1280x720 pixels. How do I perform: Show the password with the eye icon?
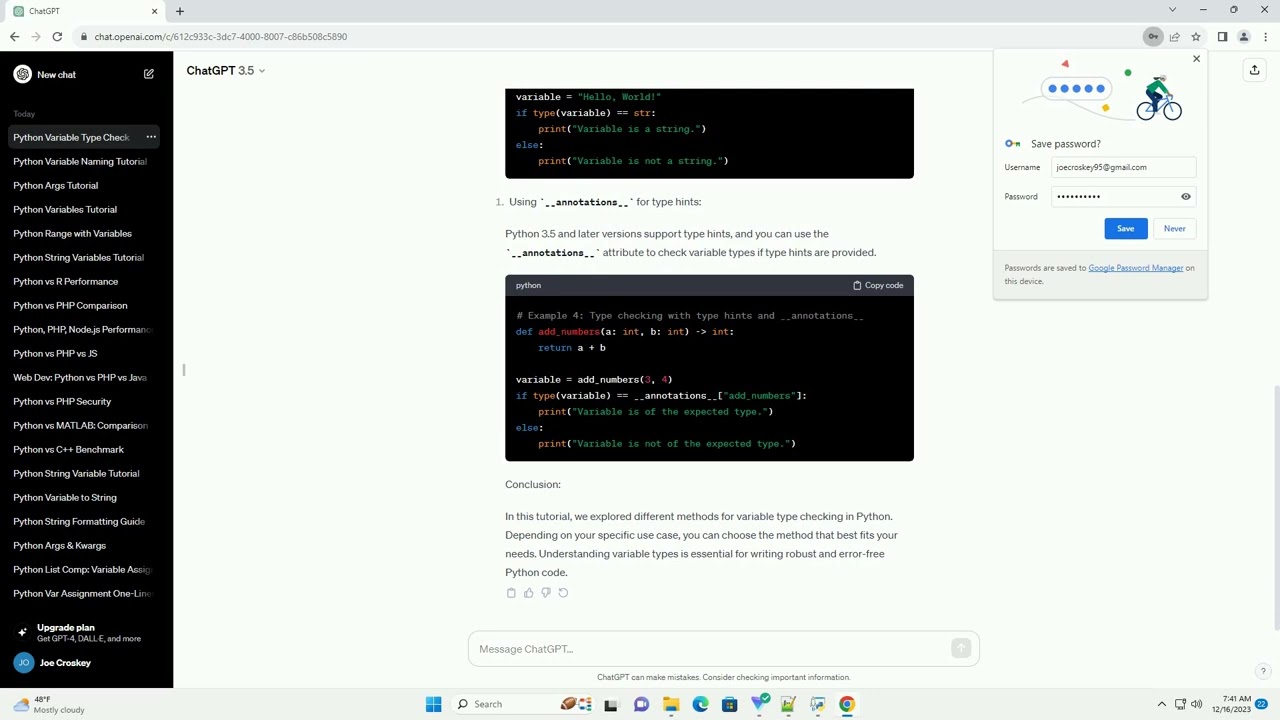(1186, 197)
